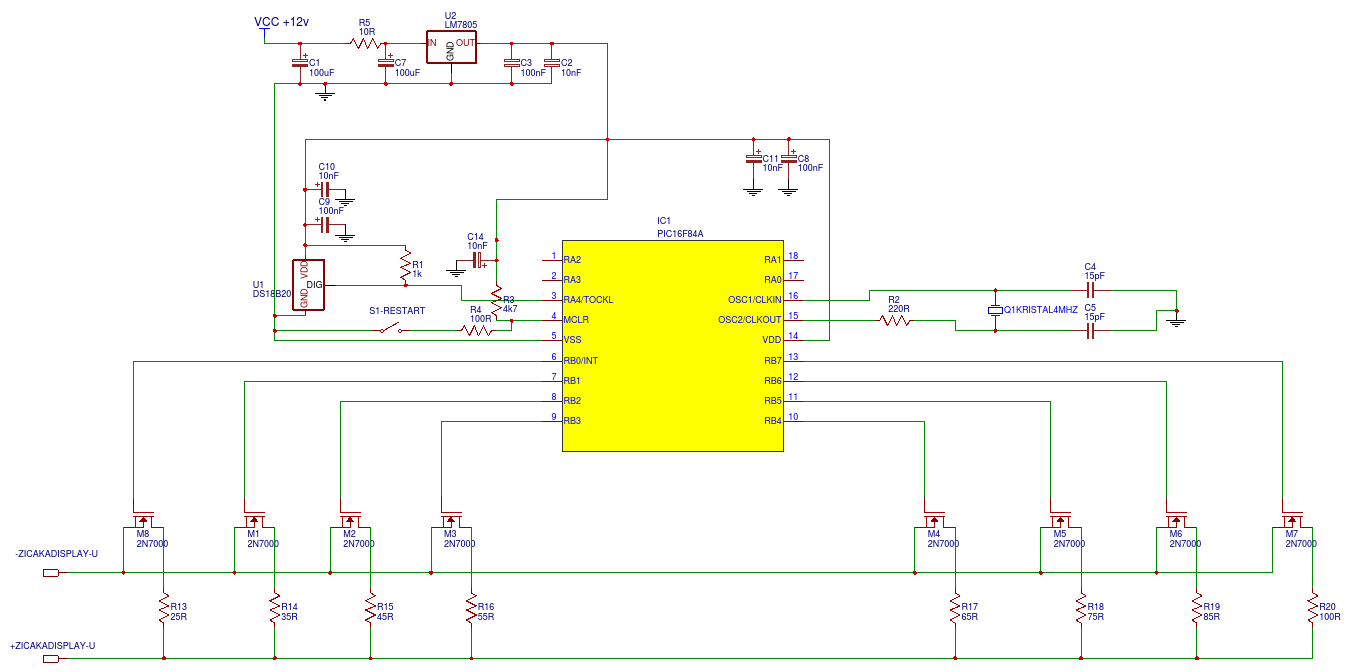
Task: Select MOSFET M8 2N7000 symbol
Action: tap(143, 521)
